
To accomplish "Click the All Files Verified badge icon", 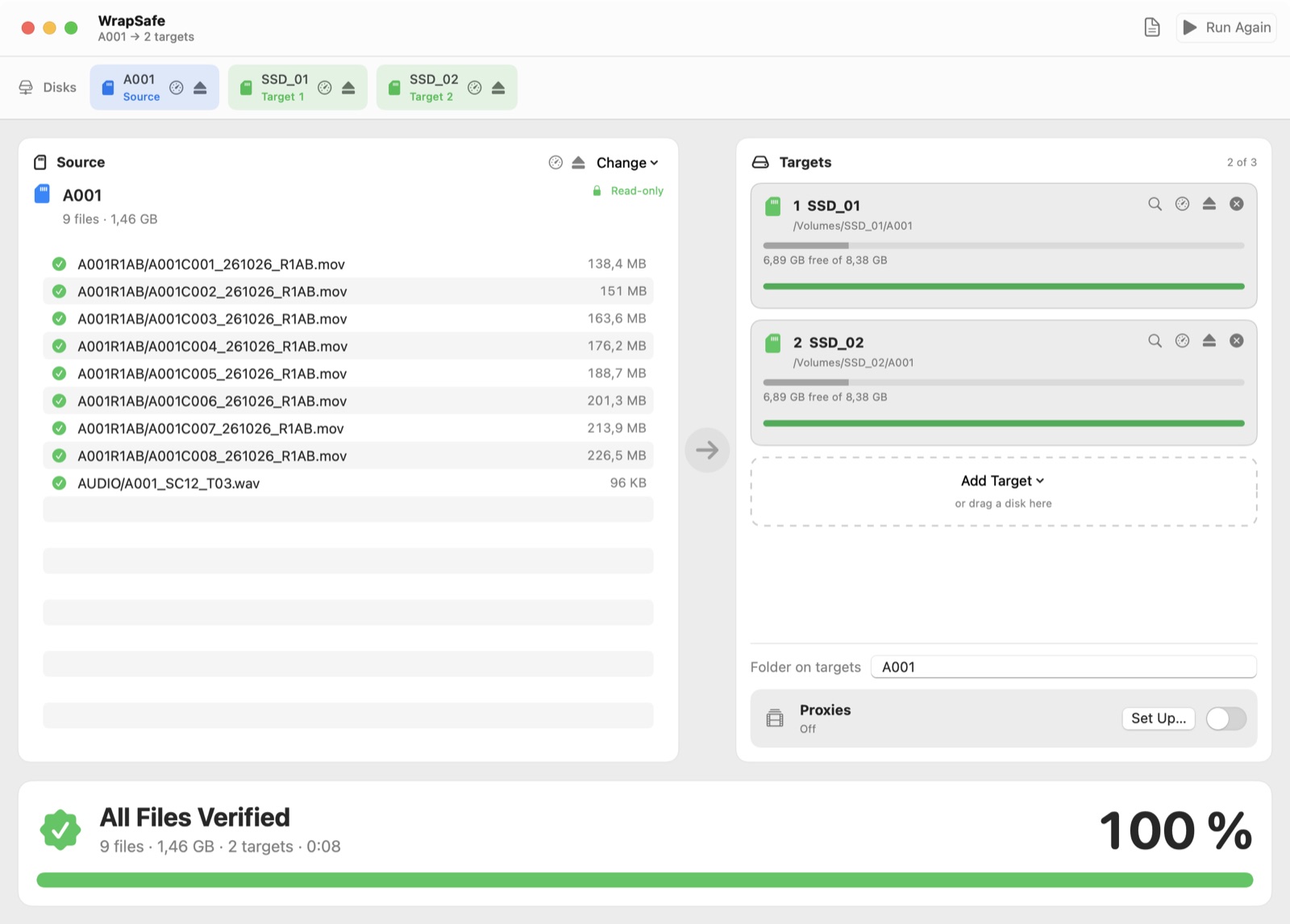I will (60, 830).
